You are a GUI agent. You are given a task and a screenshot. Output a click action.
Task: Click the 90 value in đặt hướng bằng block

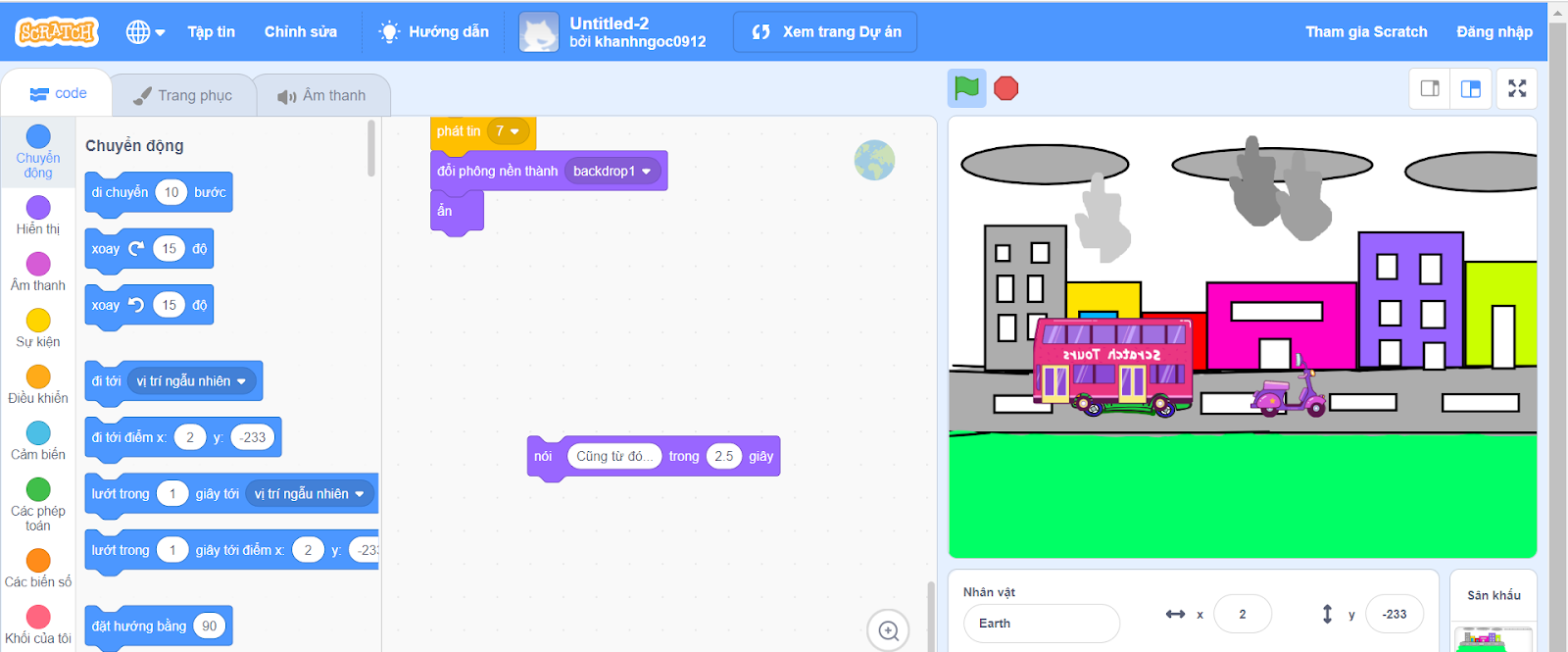point(210,627)
